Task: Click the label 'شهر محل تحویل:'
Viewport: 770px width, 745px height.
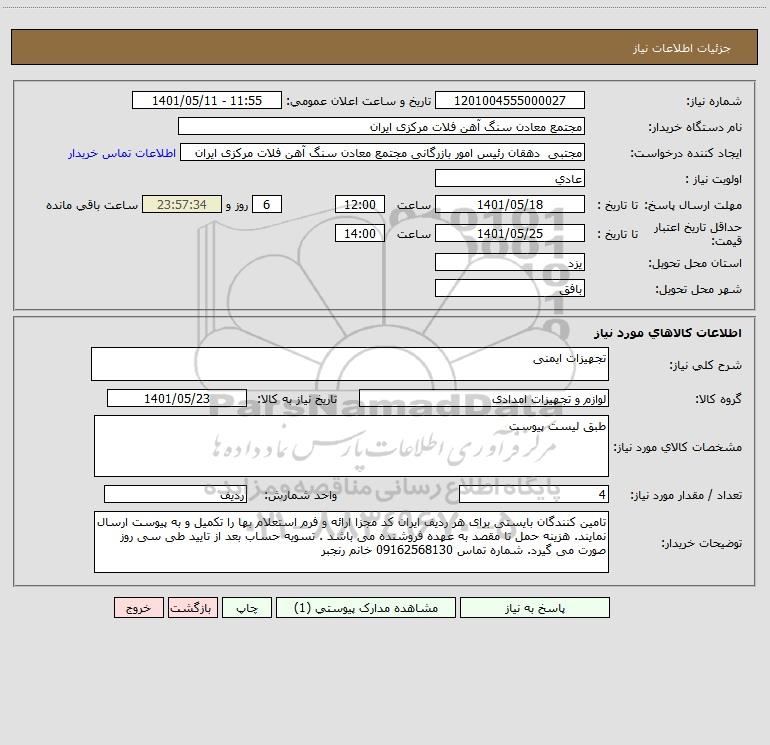Action: coord(699,290)
